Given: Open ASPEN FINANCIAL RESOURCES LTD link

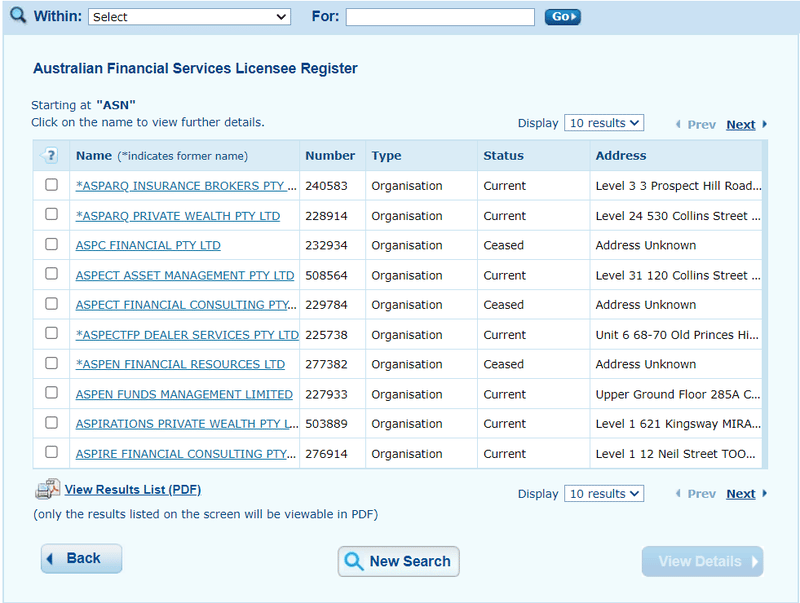Looking at the screenshot, I should coord(180,364).
